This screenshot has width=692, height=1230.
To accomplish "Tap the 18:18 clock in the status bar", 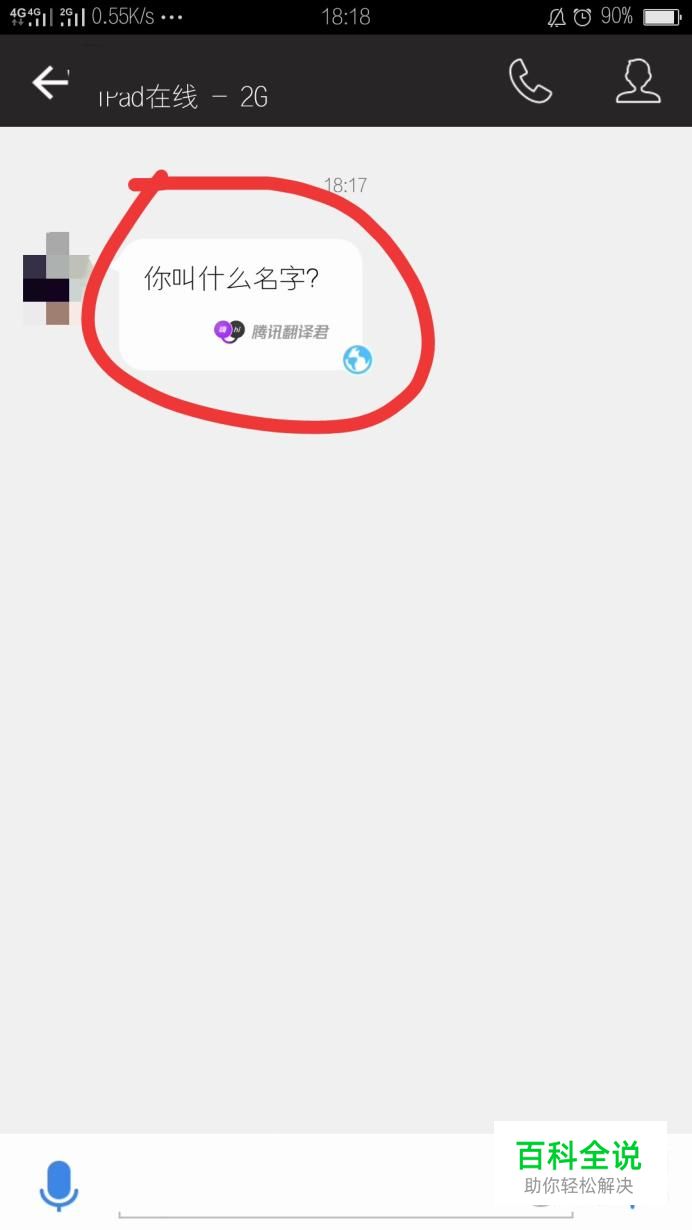I will (x=346, y=17).
